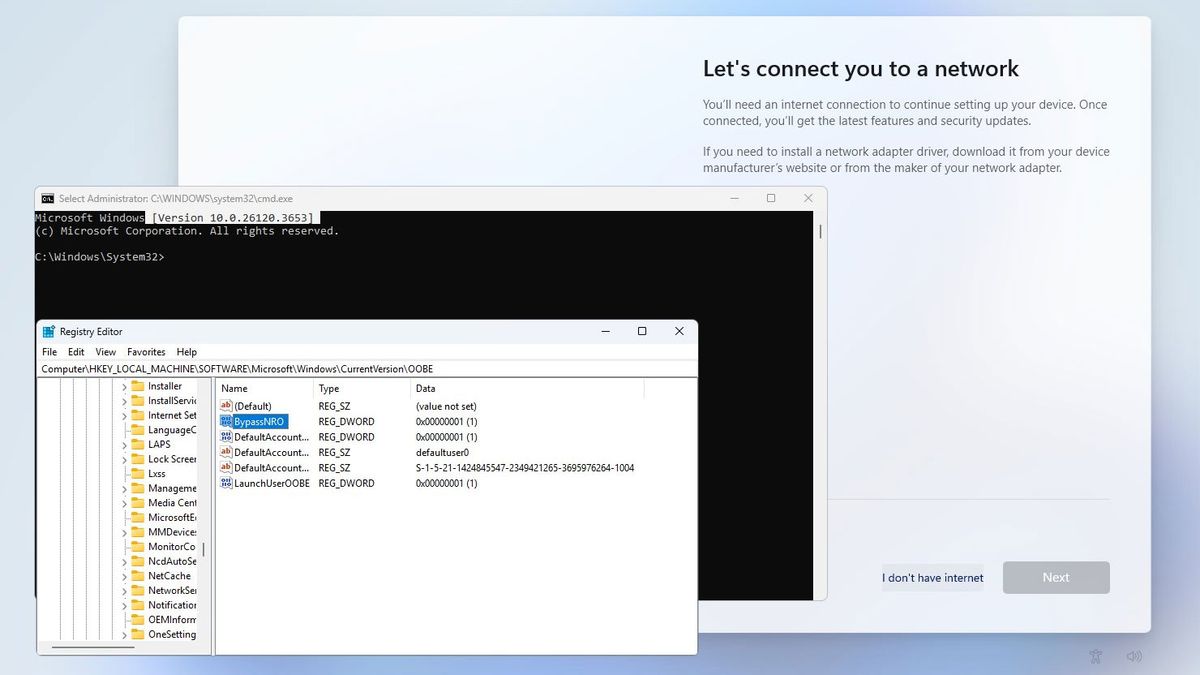The width and height of the screenshot is (1200, 675).
Task: Select the BypassNRO REG_DWORD value icon
Action: (x=227, y=421)
